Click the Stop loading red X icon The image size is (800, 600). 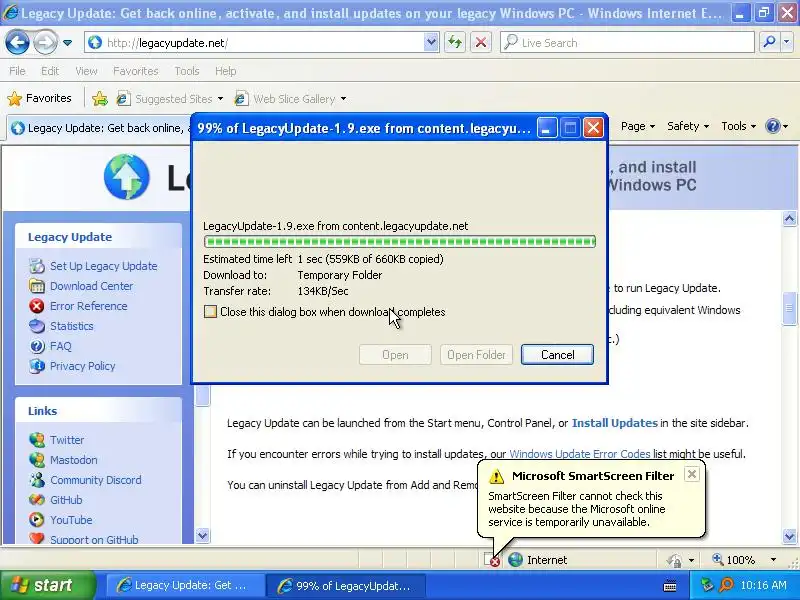coord(481,43)
